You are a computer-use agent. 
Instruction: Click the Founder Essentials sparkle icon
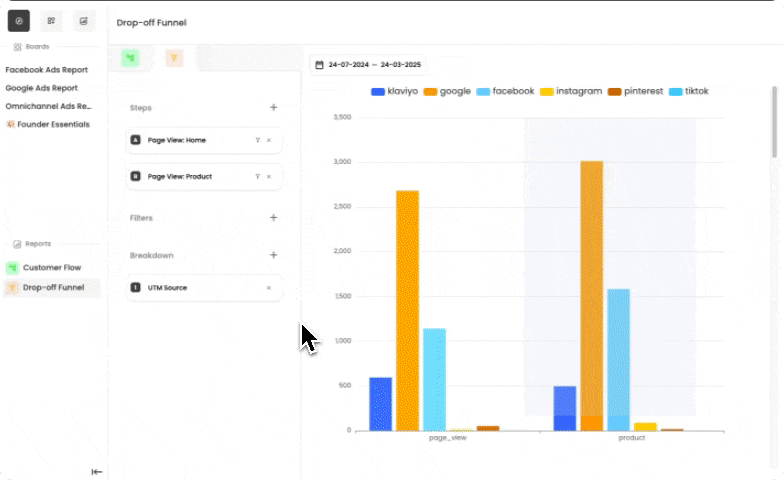coord(10,124)
